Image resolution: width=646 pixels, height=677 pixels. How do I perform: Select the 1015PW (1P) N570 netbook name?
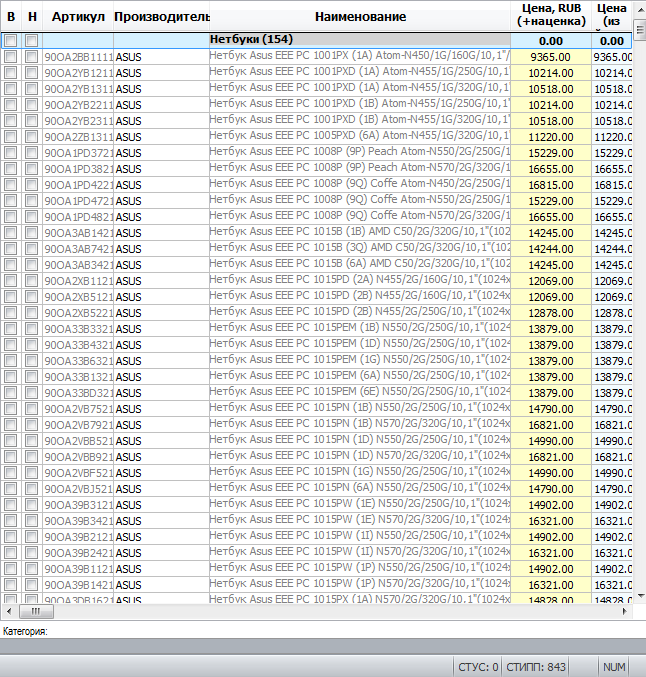click(360, 583)
